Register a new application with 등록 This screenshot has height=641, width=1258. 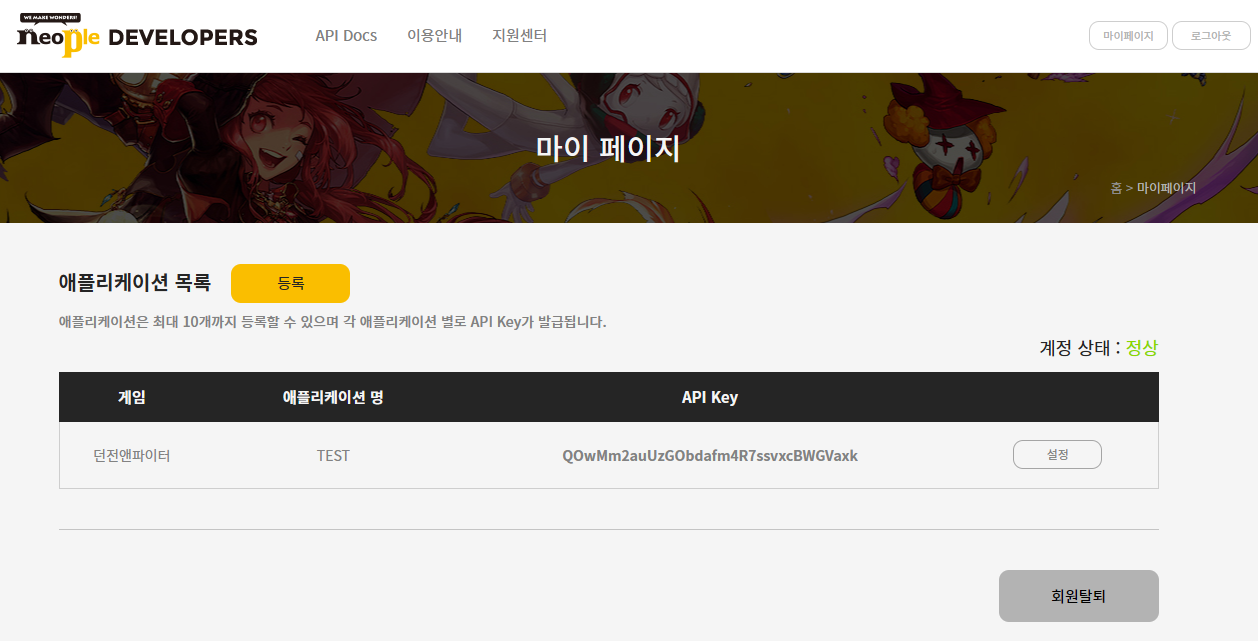pyautogui.click(x=290, y=283)
